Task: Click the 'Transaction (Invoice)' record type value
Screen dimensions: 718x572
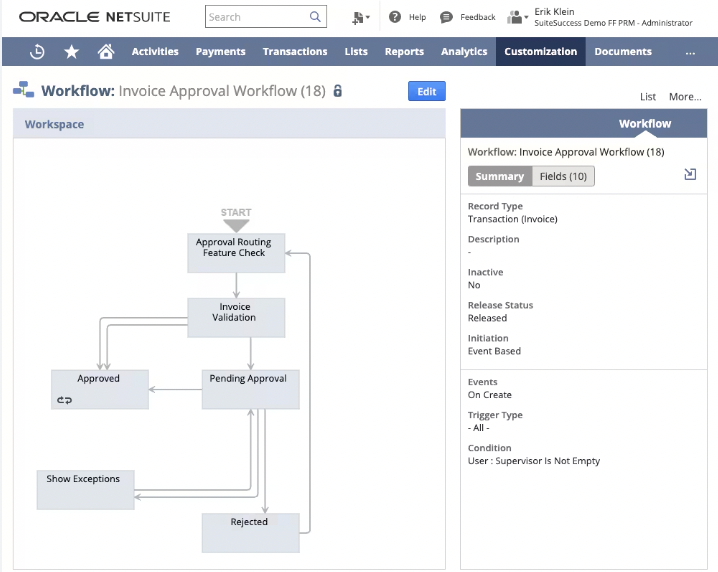Action: 512,219
